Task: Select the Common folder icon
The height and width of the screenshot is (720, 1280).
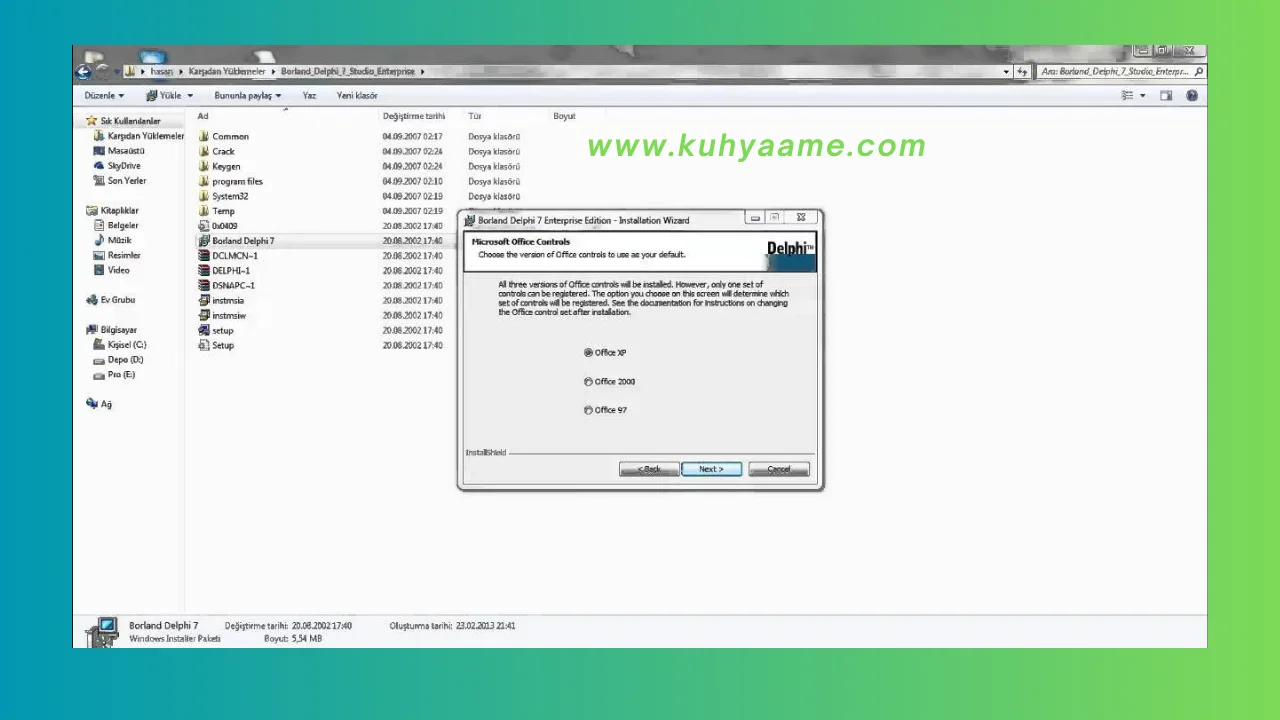Action: [x=203, y=136]
